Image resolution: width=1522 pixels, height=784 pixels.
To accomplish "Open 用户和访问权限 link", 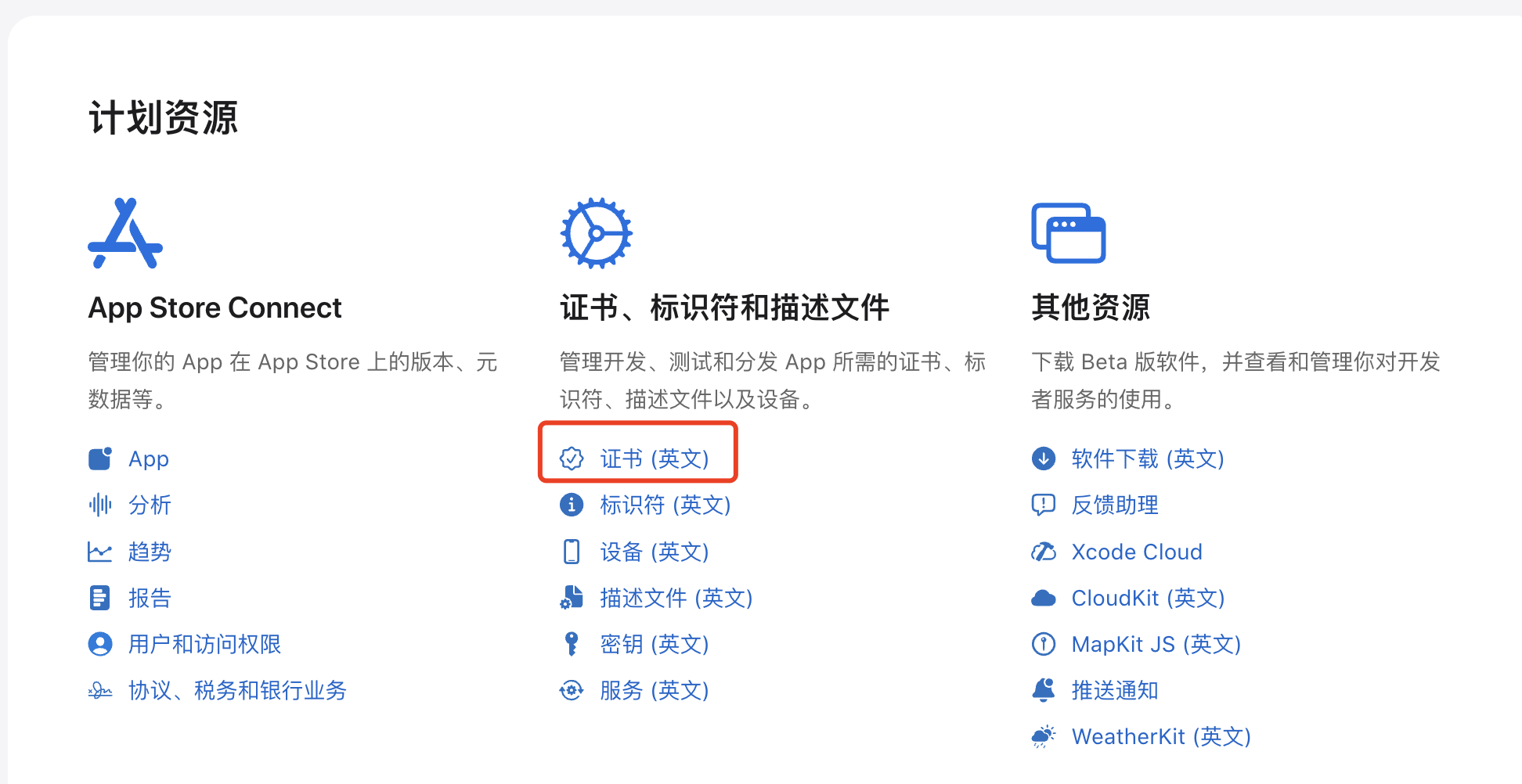I will (204, 644).
